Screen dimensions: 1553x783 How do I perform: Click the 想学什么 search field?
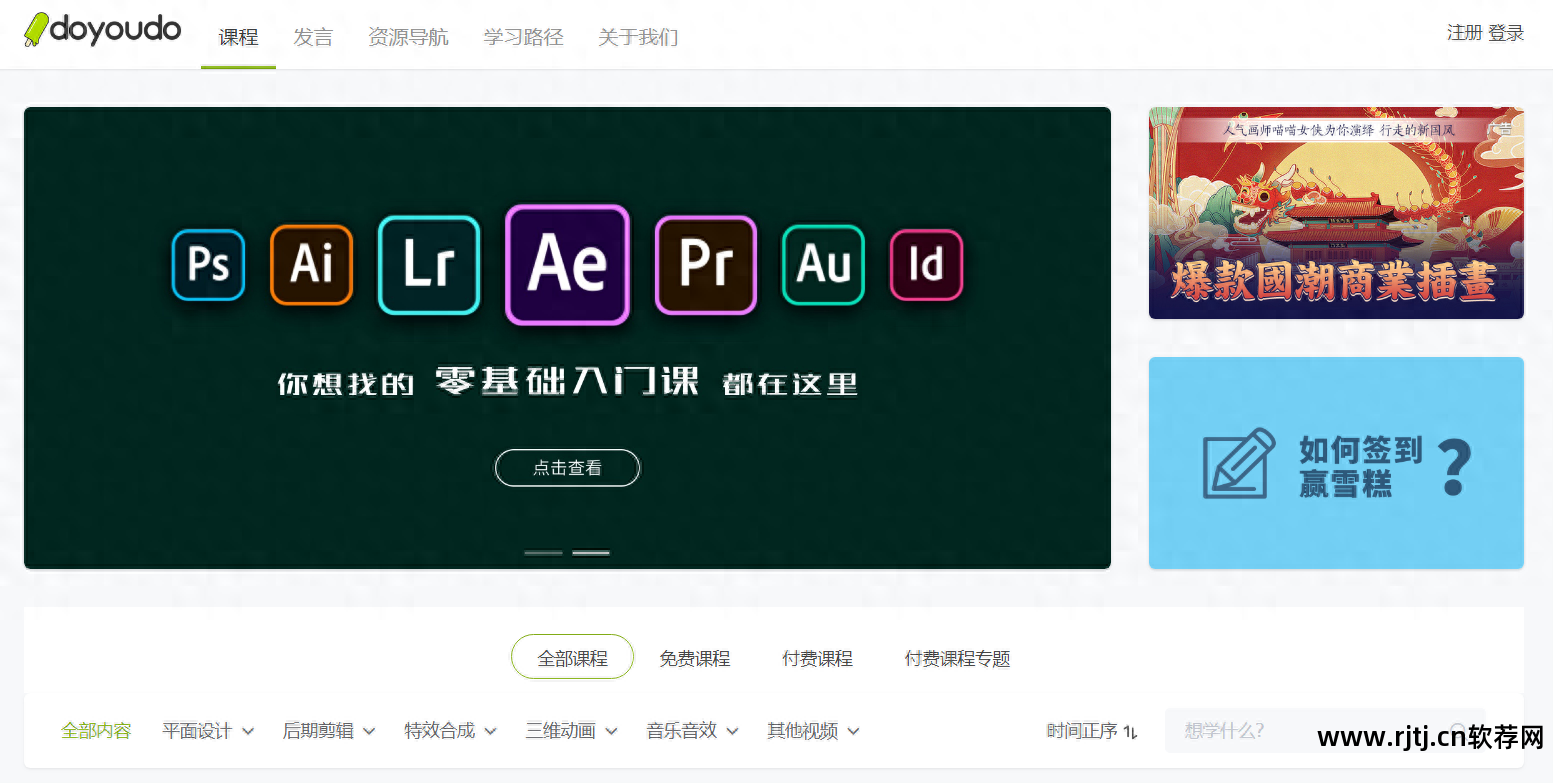(1300, 731)
